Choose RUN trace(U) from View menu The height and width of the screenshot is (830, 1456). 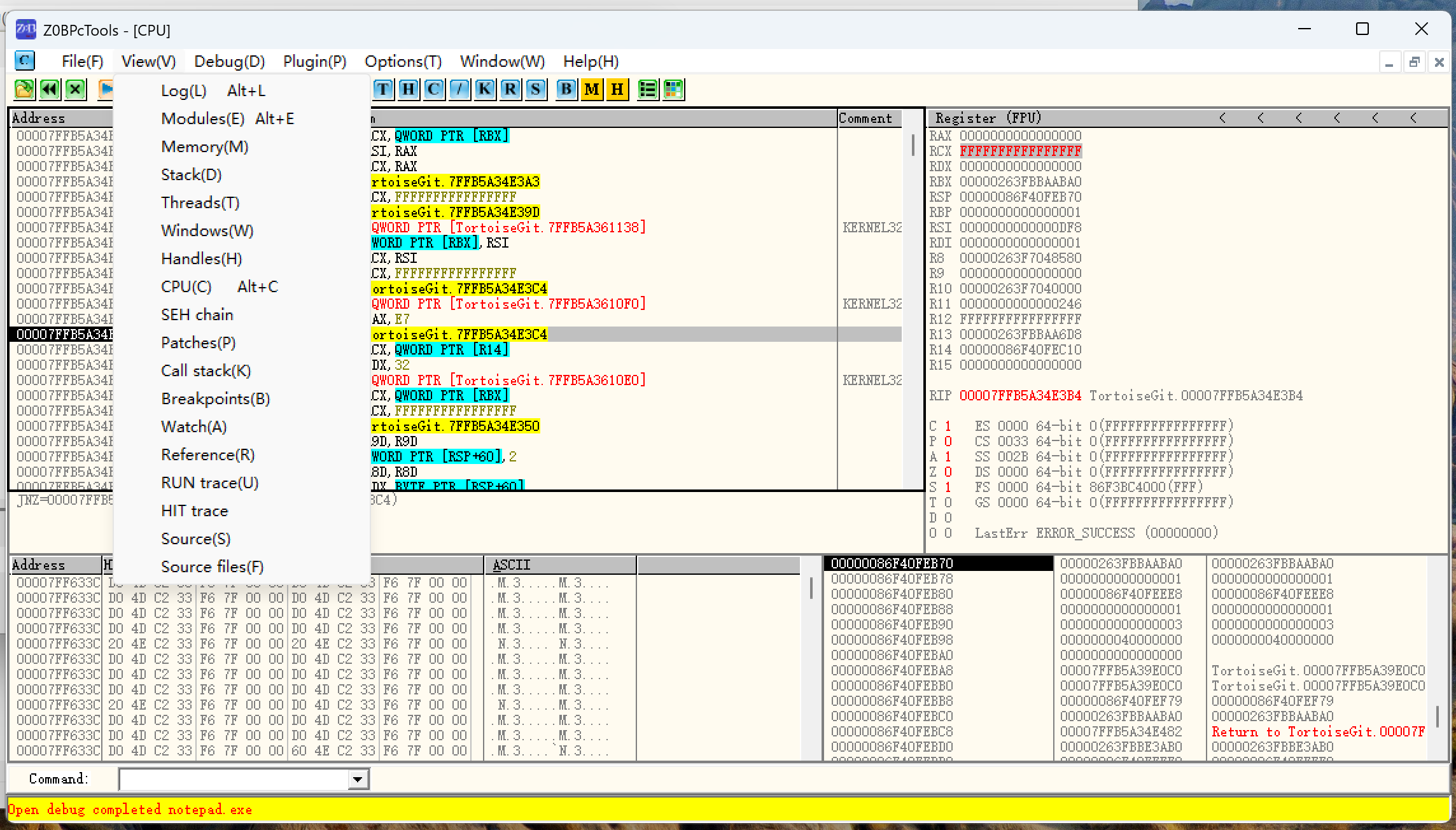click(x=242, y=482)
